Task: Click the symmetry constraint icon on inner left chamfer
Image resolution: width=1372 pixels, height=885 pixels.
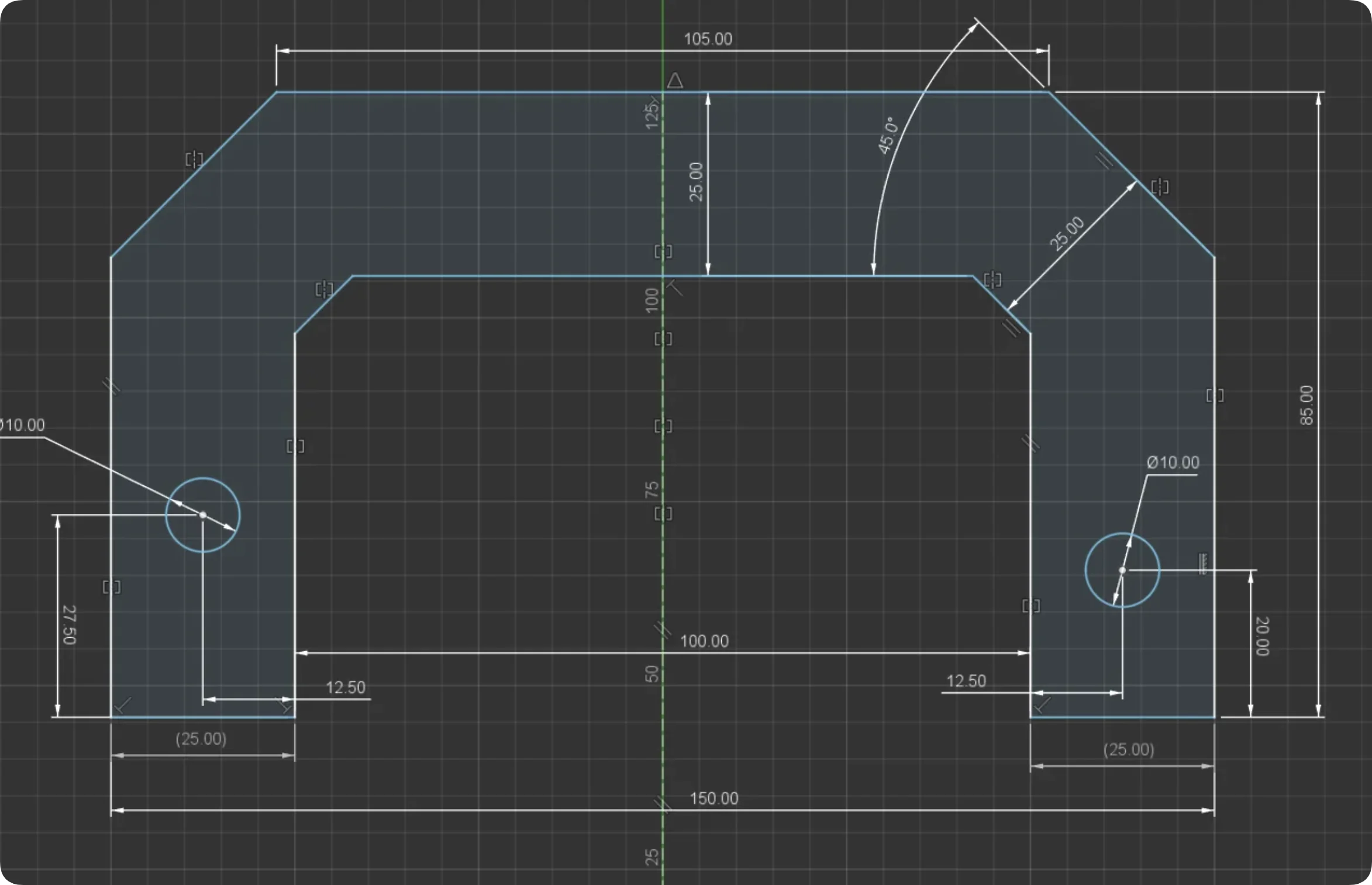Action: click(324, 289)
